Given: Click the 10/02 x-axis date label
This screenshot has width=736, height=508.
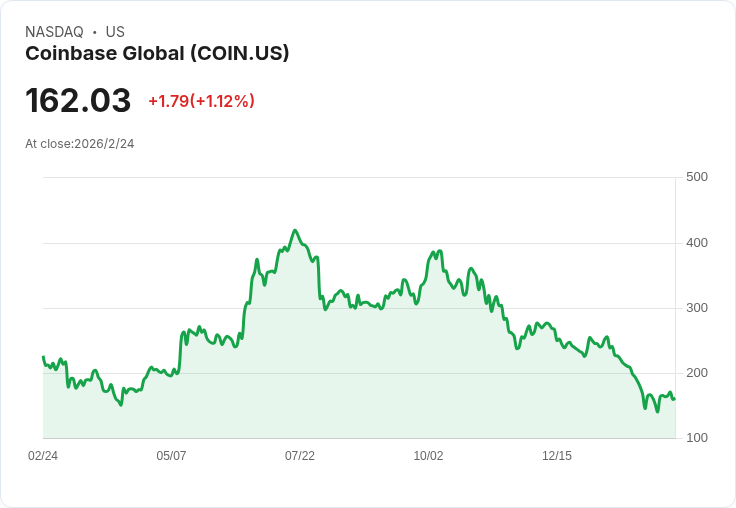Looking at the screenshot, I should coord(428,456).
